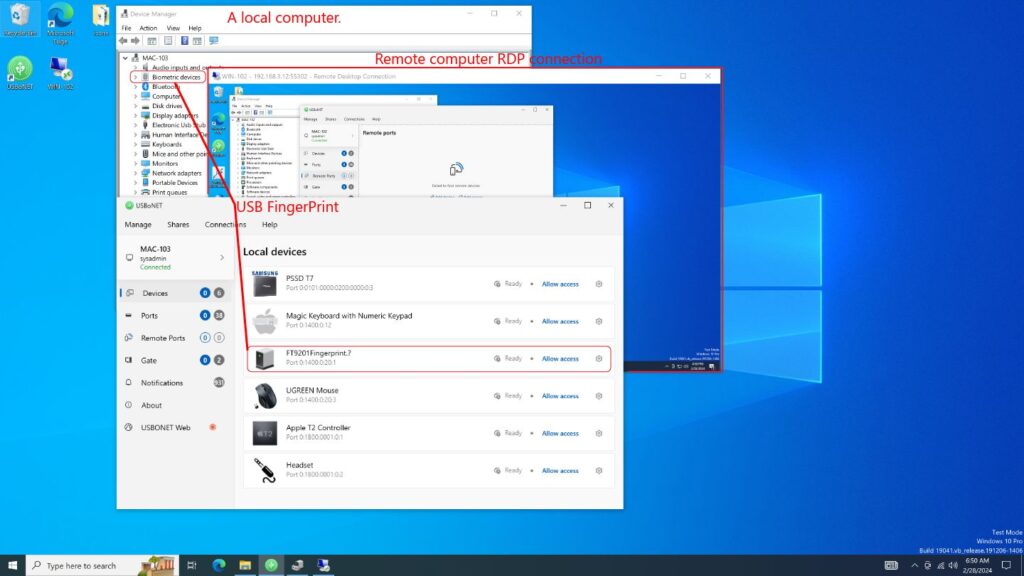Open the Connections menu in USBoNET
This screenshot has width=1024, height=576.
225,225
